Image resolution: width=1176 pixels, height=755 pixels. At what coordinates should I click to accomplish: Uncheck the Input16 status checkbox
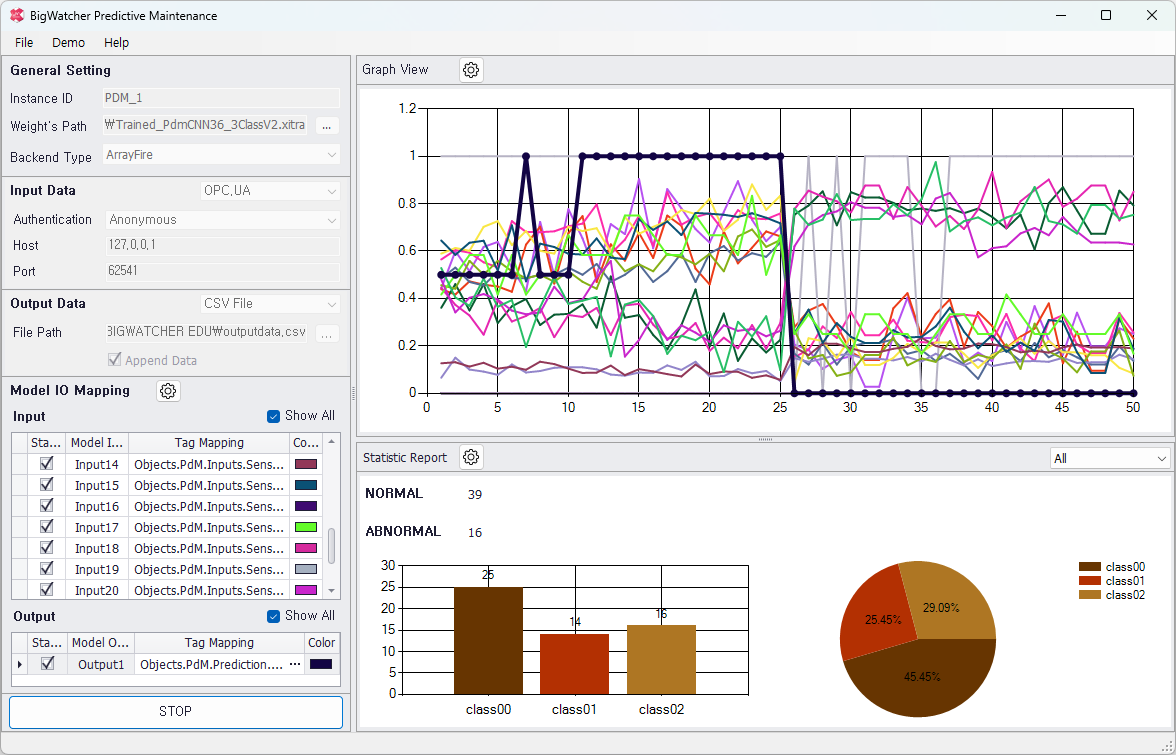pyautogui.click(x=46, y=506)
